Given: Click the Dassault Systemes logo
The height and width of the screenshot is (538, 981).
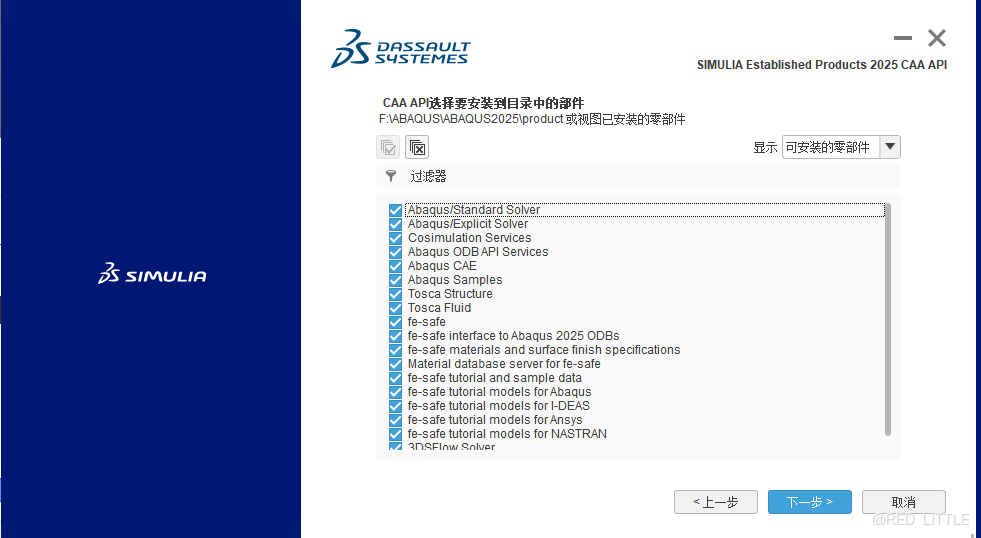Looking at the screenshot, I should pyautogui.click(x=400, y=48).
